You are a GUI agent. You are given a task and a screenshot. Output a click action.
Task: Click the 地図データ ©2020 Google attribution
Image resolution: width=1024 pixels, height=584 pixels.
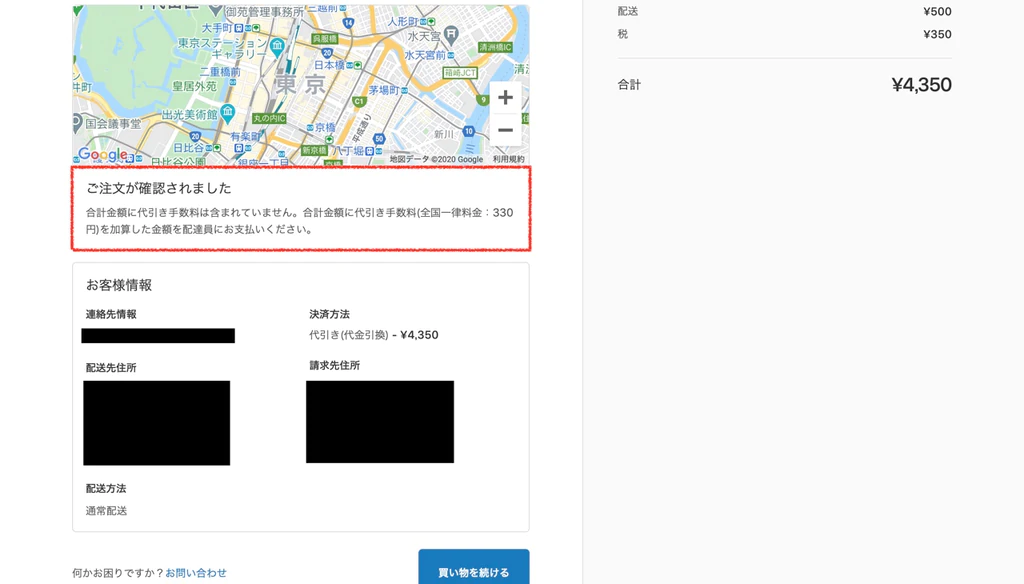click(x=436, y=159)
